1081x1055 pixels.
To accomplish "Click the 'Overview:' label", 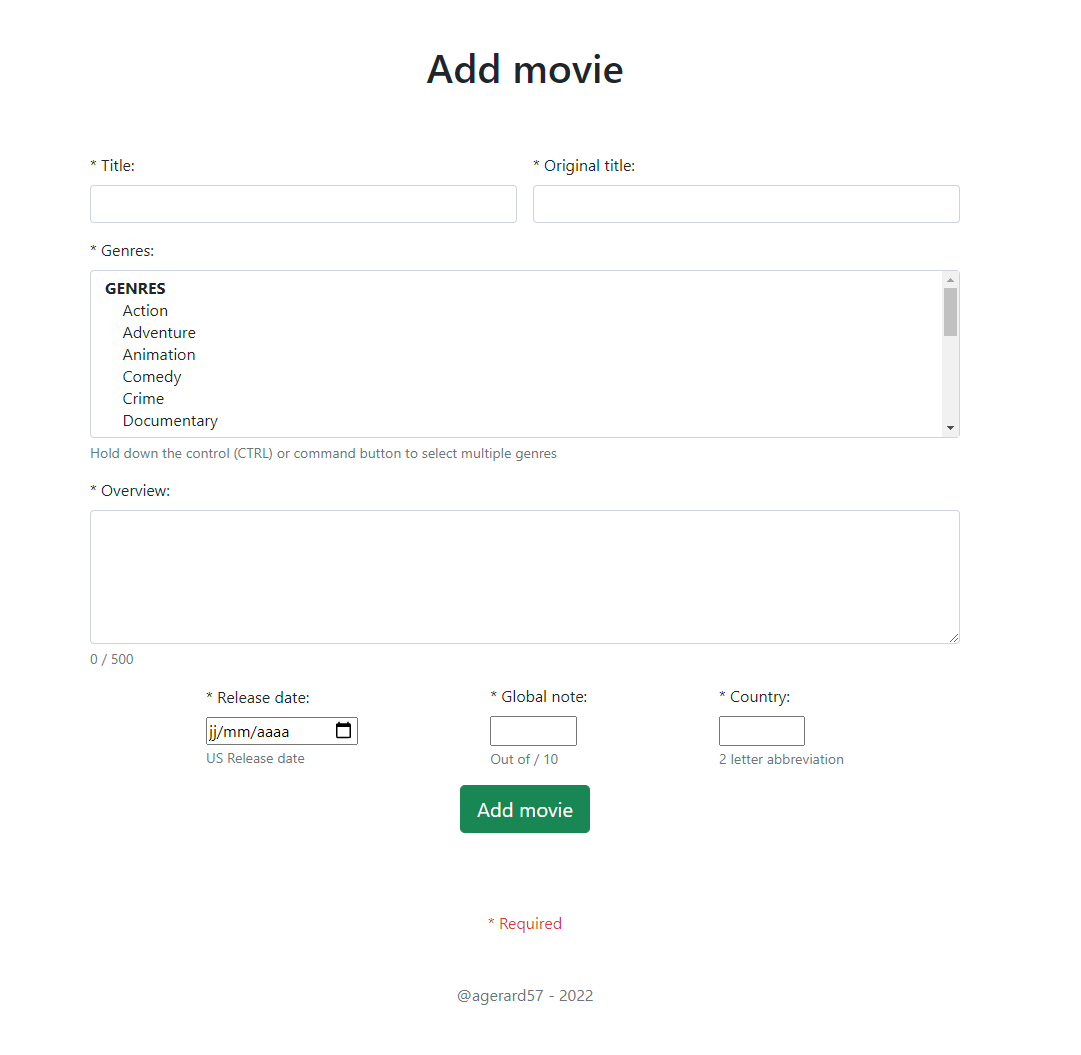I will (130, 491).
